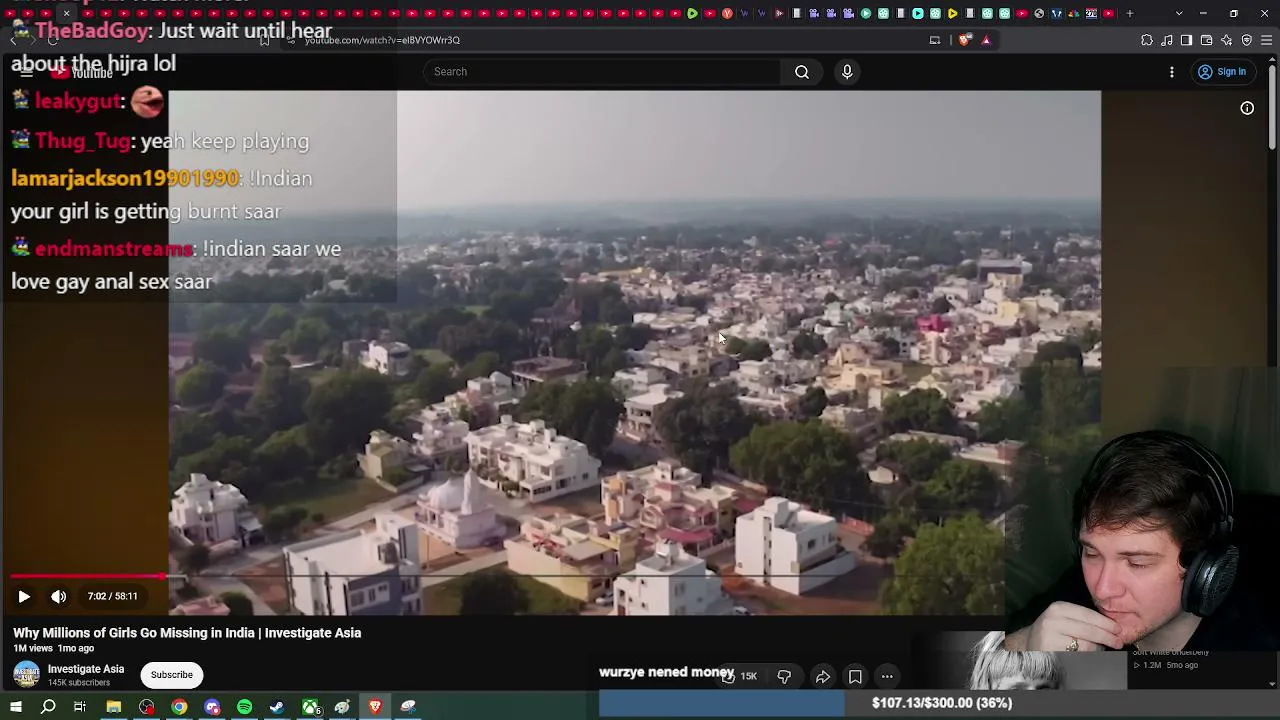1280x720 pixels.
Task: Subscribe to the Investigate Asia channel
Action: tap(172, 675)
